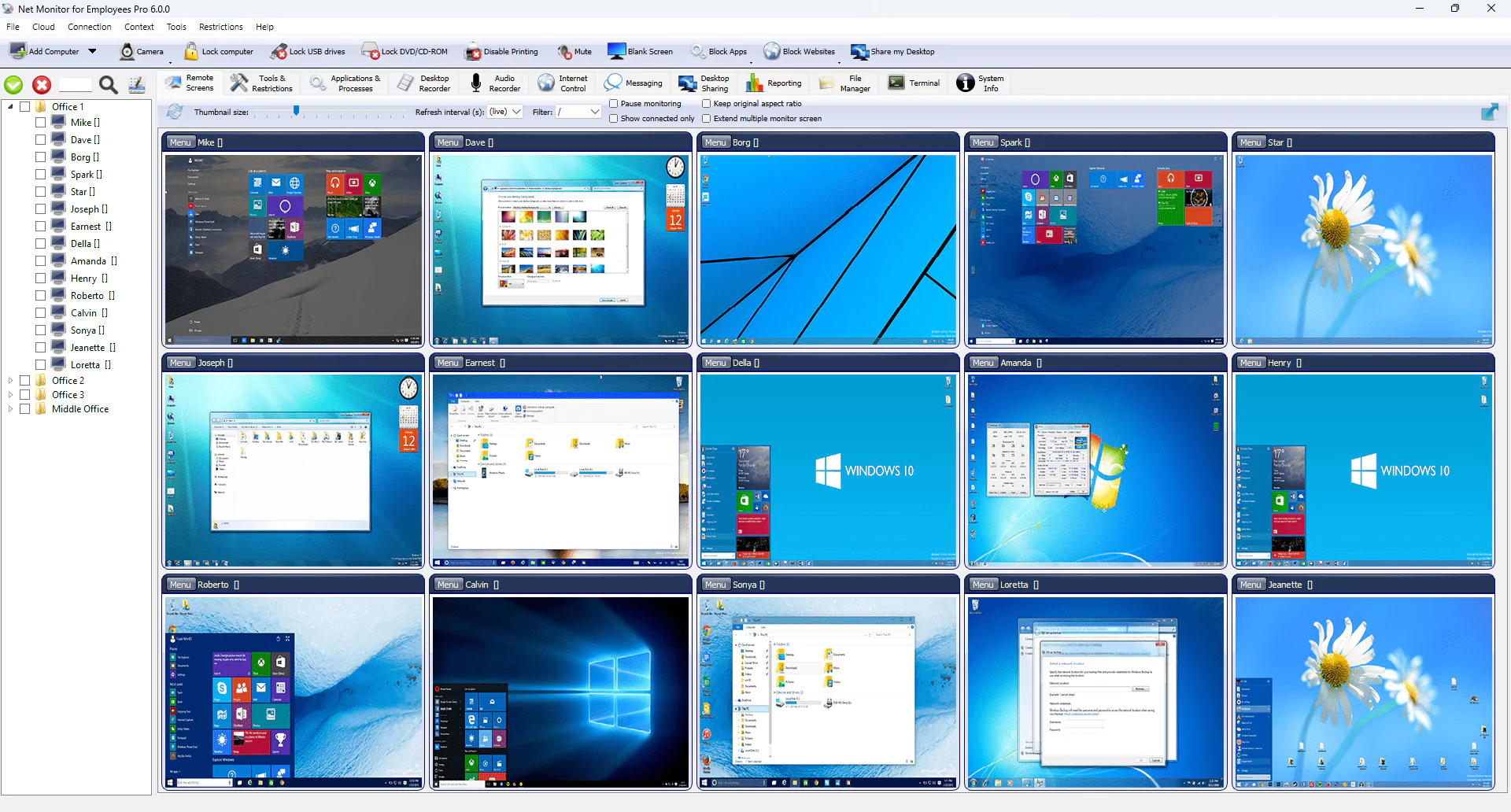
Task: Enable Keep original aspect ratio
Action: coord(707,103)
